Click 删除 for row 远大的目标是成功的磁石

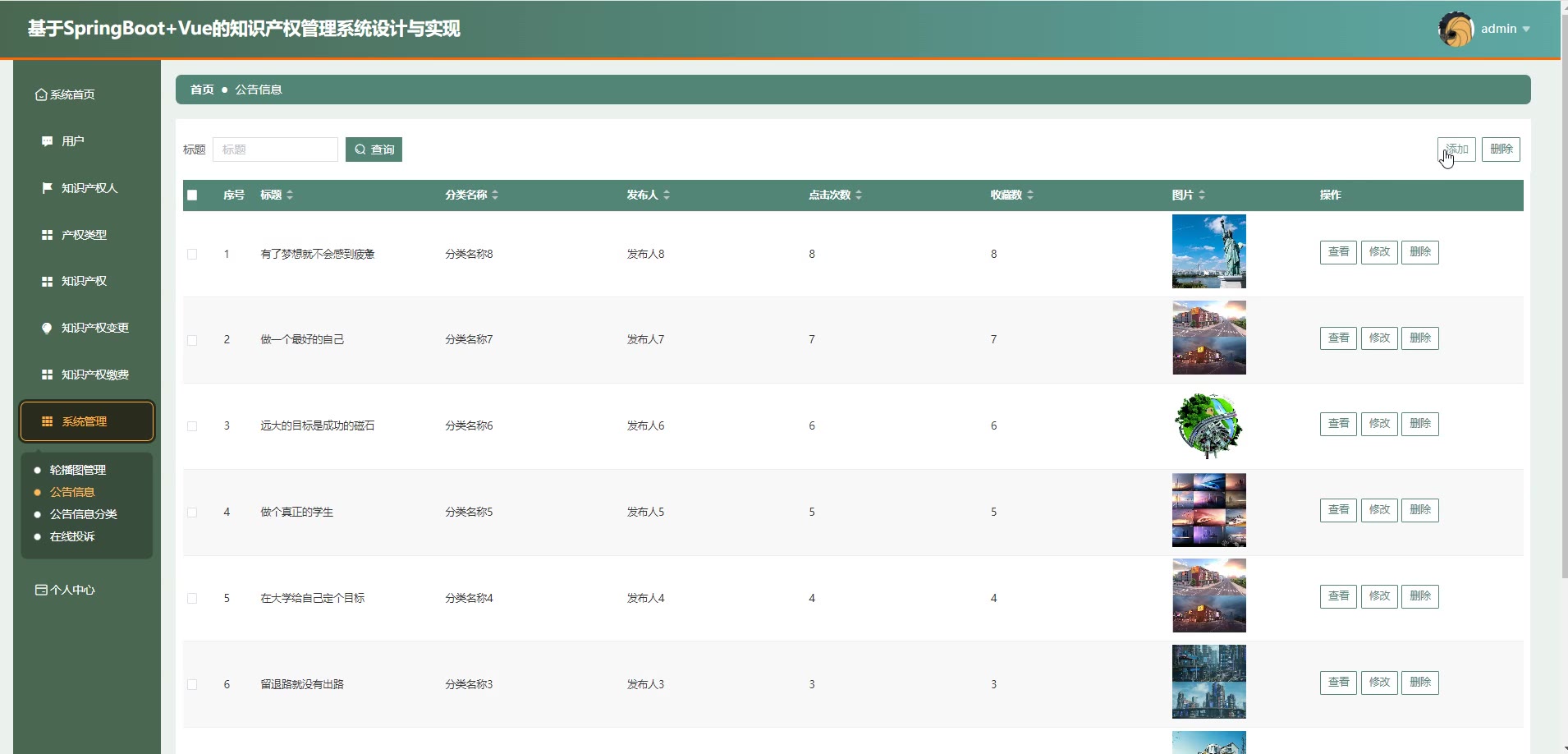(x=1420, y=424)
